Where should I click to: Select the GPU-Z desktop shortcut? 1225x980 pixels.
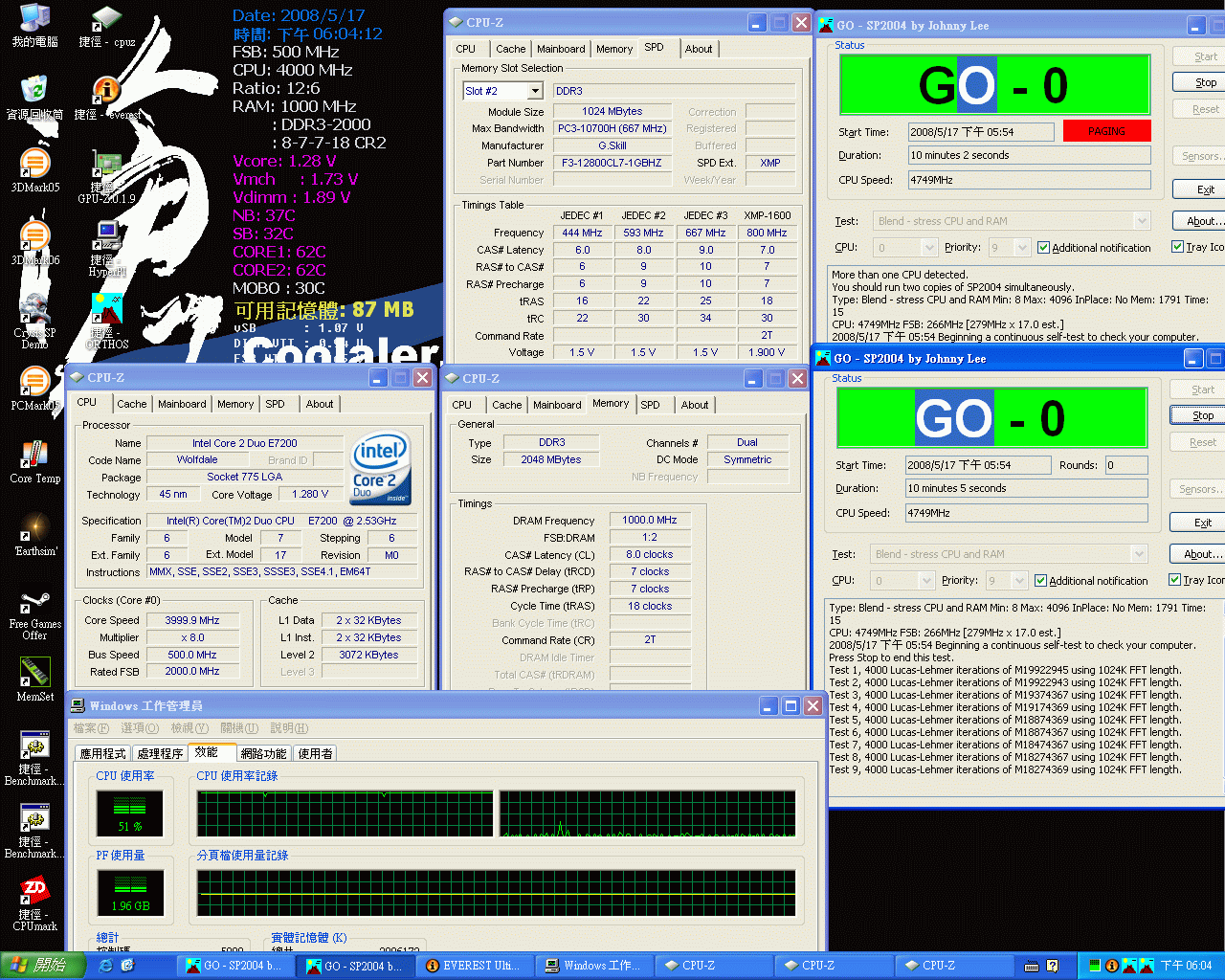point(106,176)
